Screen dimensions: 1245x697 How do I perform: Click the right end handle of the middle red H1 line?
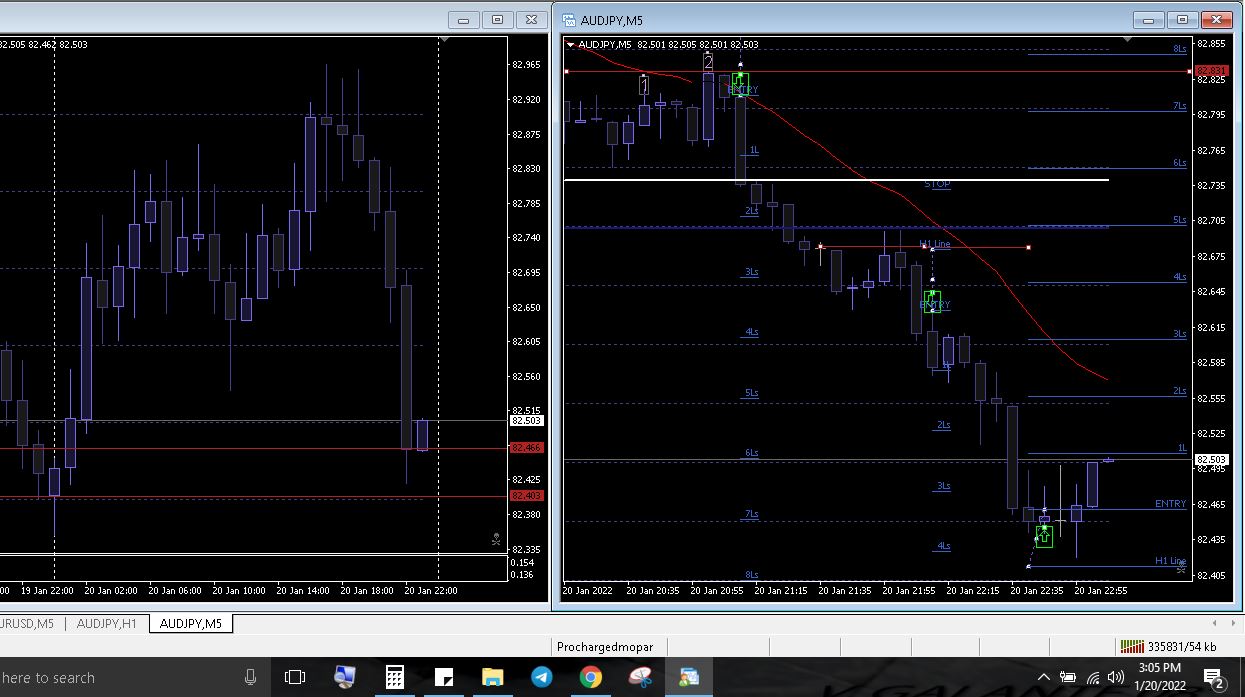1028,247
